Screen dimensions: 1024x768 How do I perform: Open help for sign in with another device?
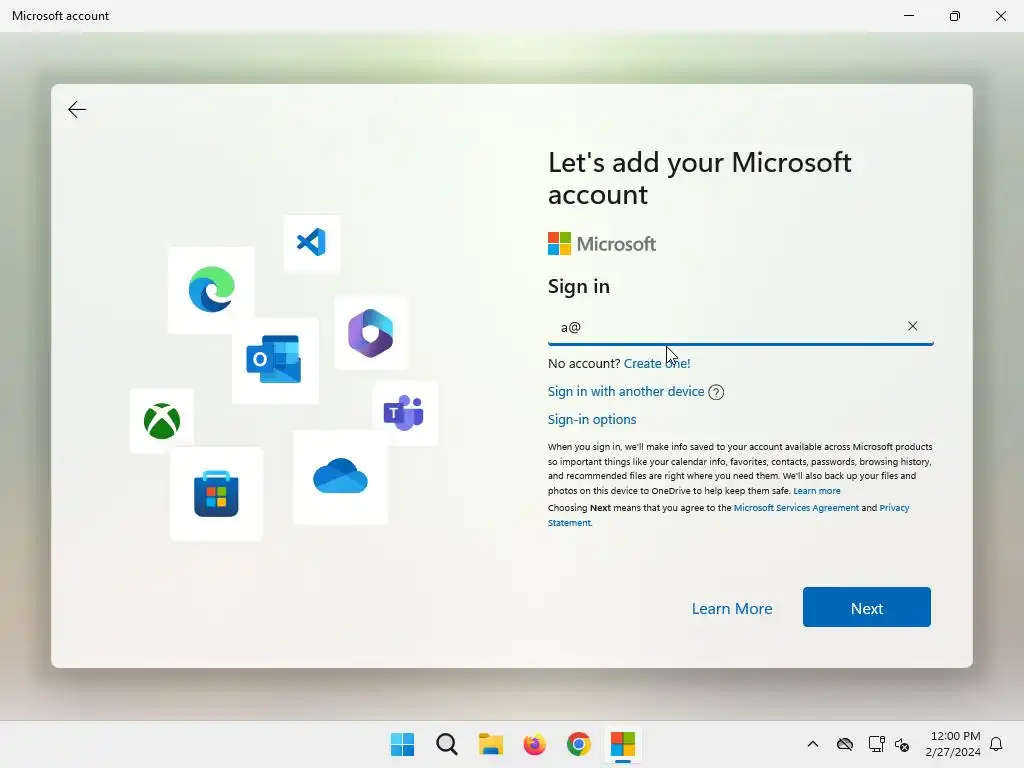click(x=716, y=392)
